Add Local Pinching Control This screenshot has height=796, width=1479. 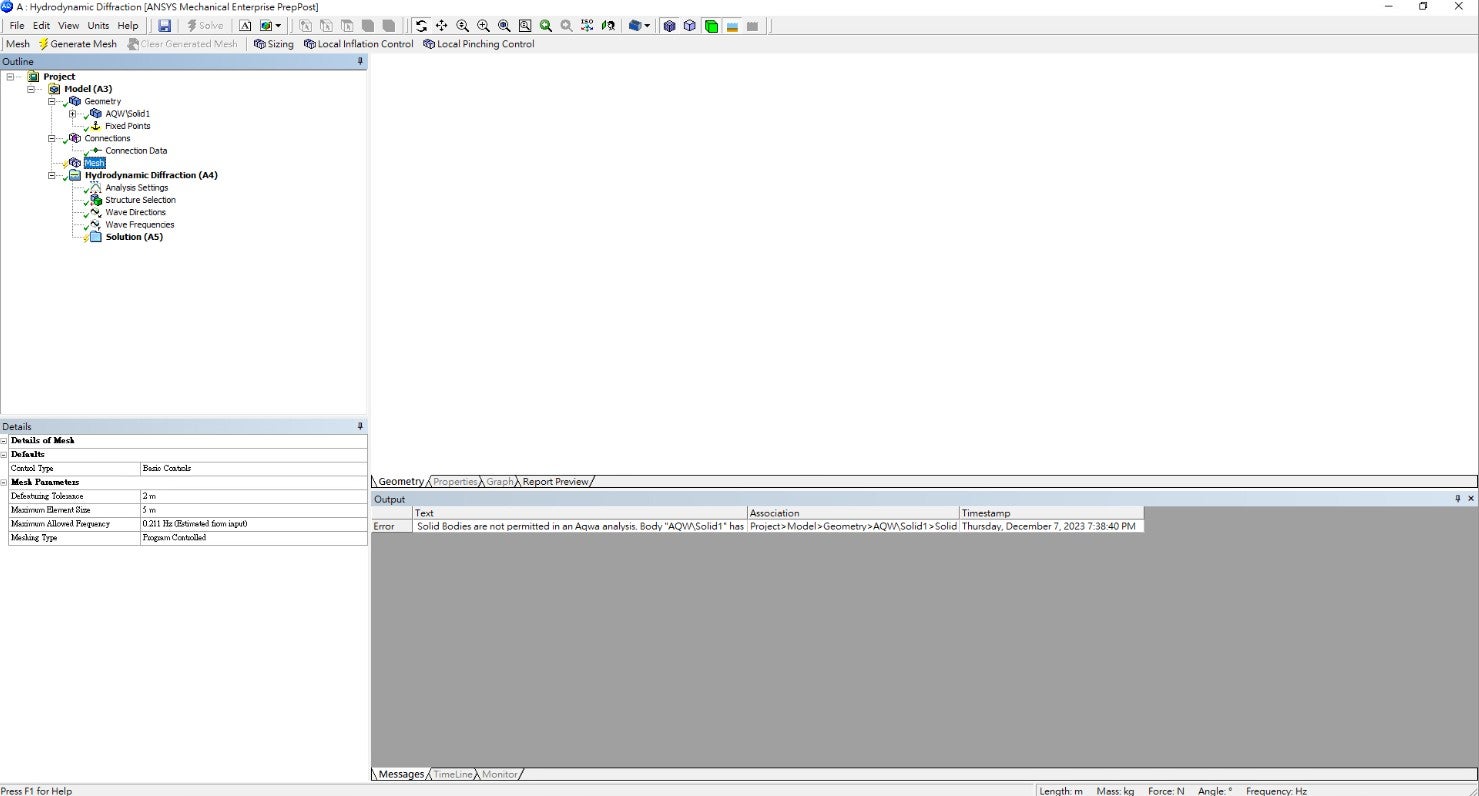478,44
